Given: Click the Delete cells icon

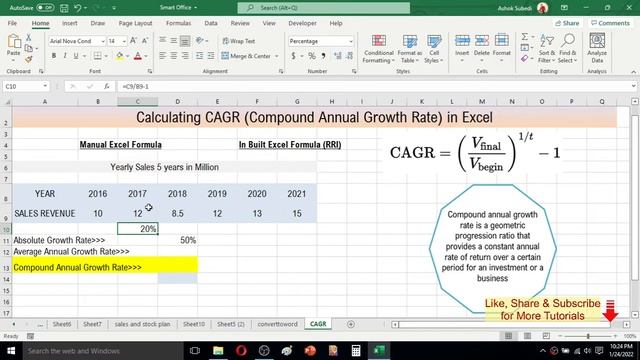Looking at the screenshot, I should tap(482, 41).
